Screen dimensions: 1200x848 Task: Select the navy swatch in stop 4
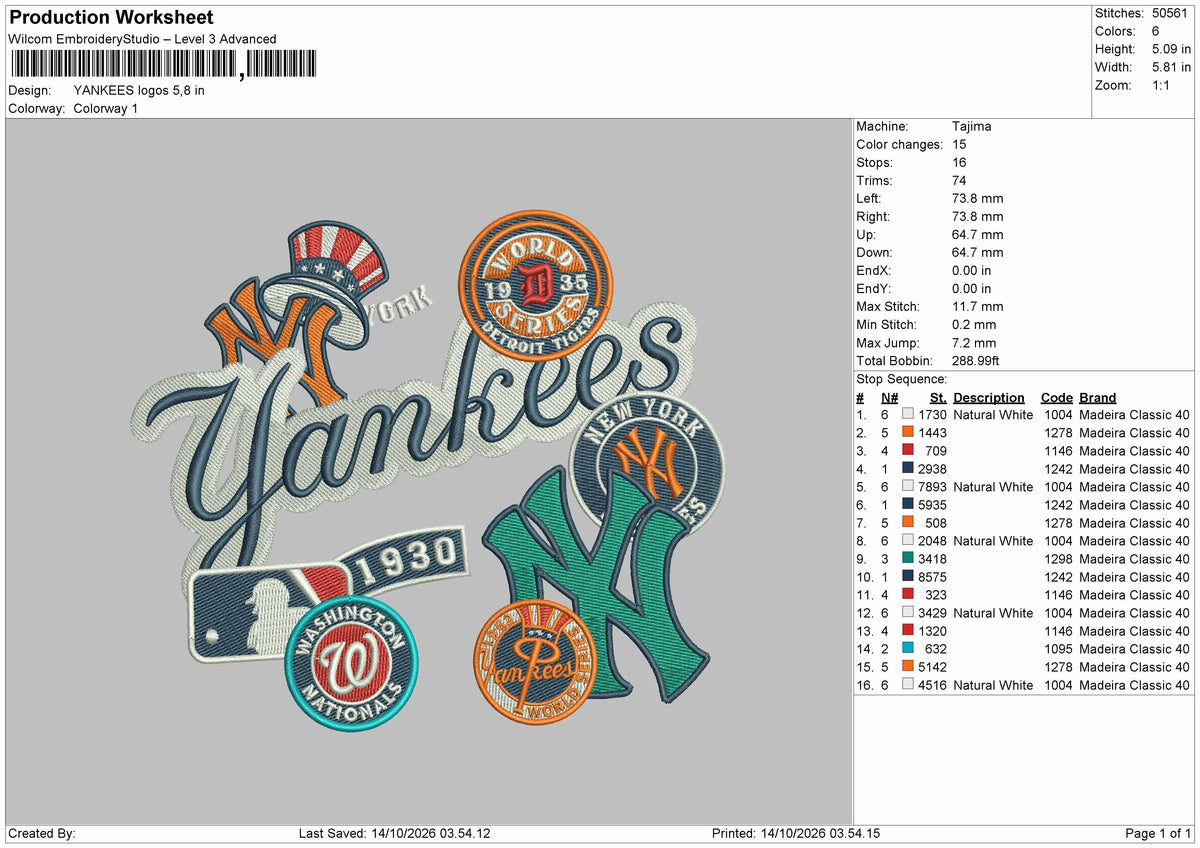(908, 468)
